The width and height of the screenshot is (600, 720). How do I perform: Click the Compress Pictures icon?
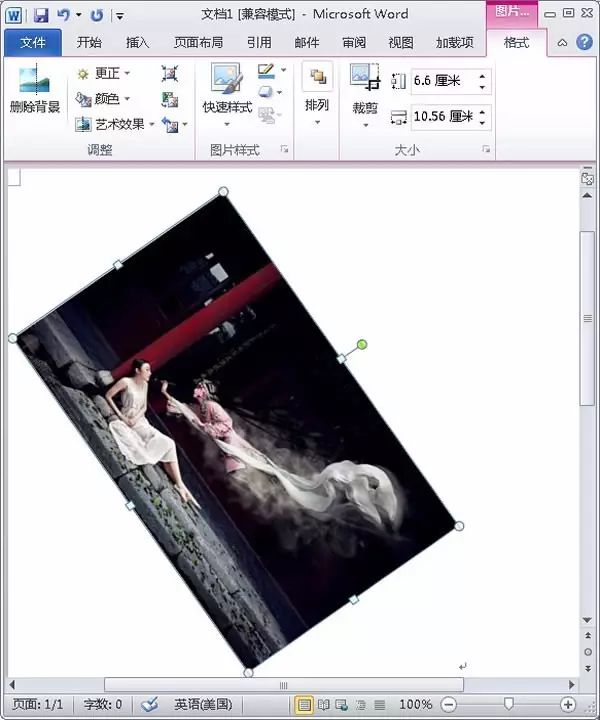click(x=169, y=73)
